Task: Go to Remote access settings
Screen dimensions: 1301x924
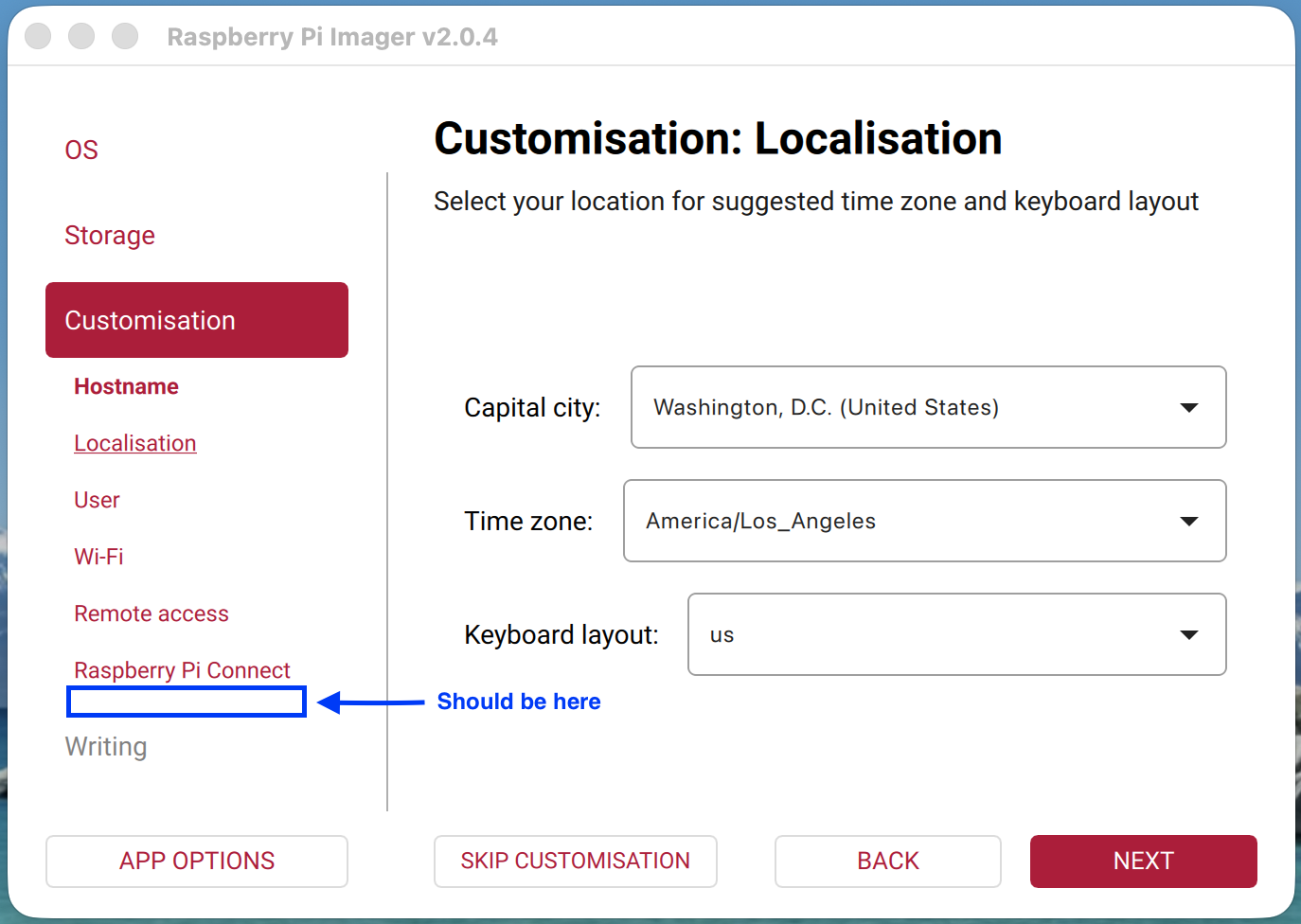Action: click(151, 613)
